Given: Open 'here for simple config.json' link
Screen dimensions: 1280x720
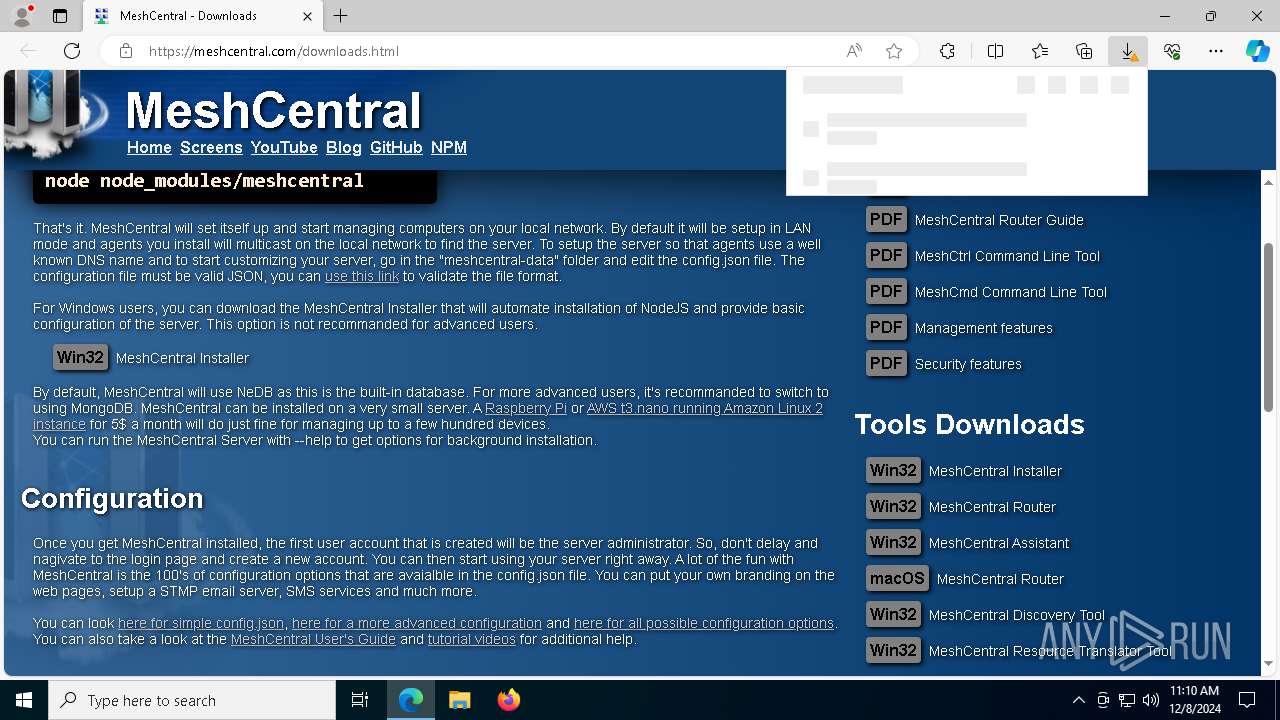Looking at the screenshot, I should [201, 623].
